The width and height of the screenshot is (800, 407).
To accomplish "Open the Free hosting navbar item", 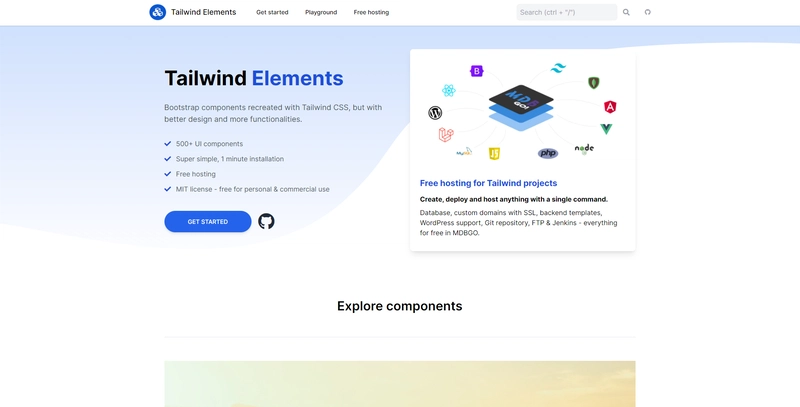I will [371, 12].
